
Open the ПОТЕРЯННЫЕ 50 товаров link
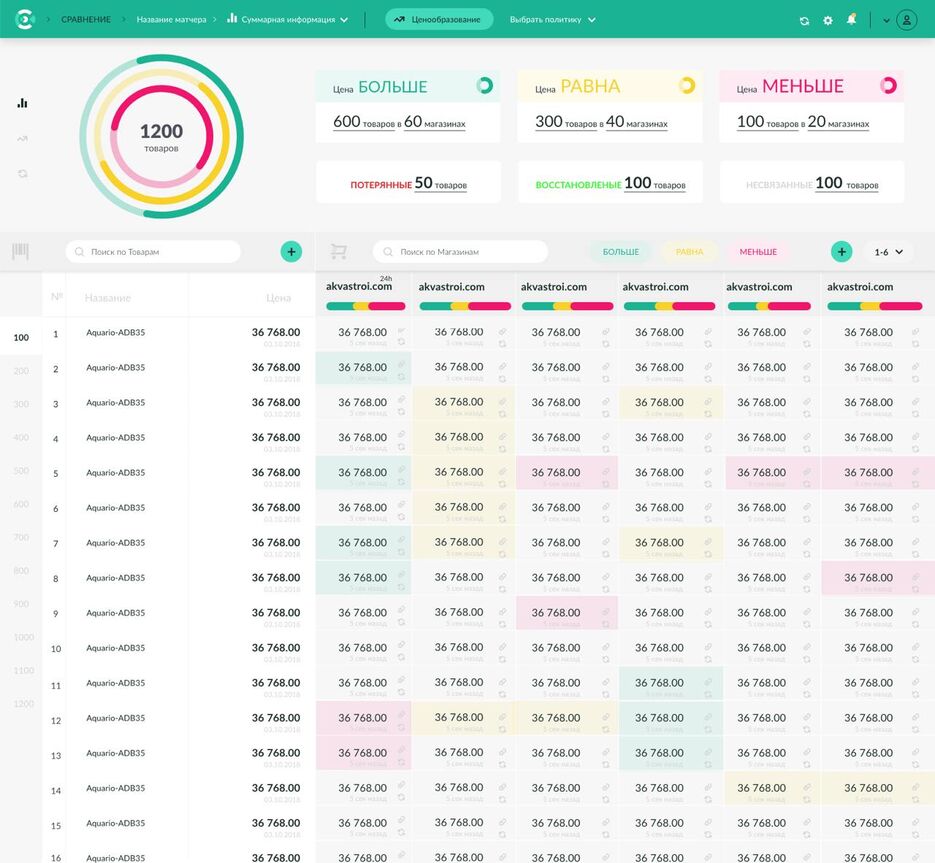(408, 184)
